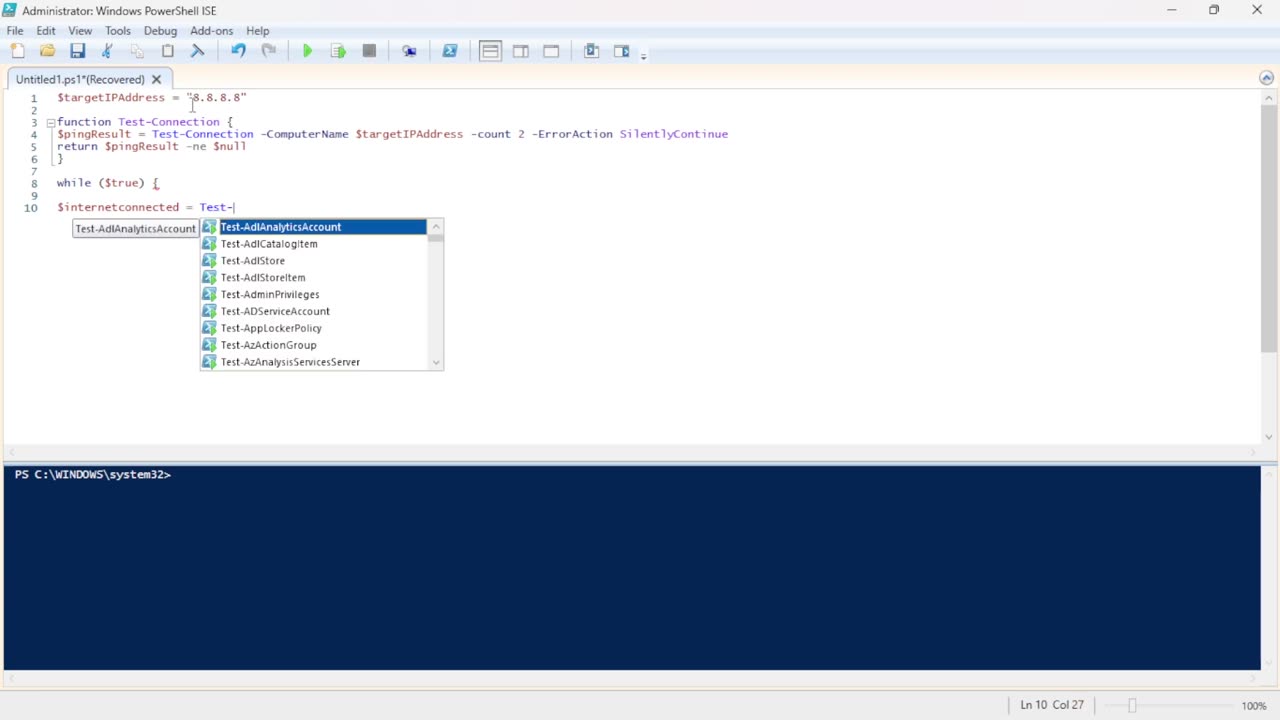Image resolution: width=1280 pixels, height=720 pixels.
Task: Pick Test-AdminPrivileges from the suggestions
Action: (314, 295)
